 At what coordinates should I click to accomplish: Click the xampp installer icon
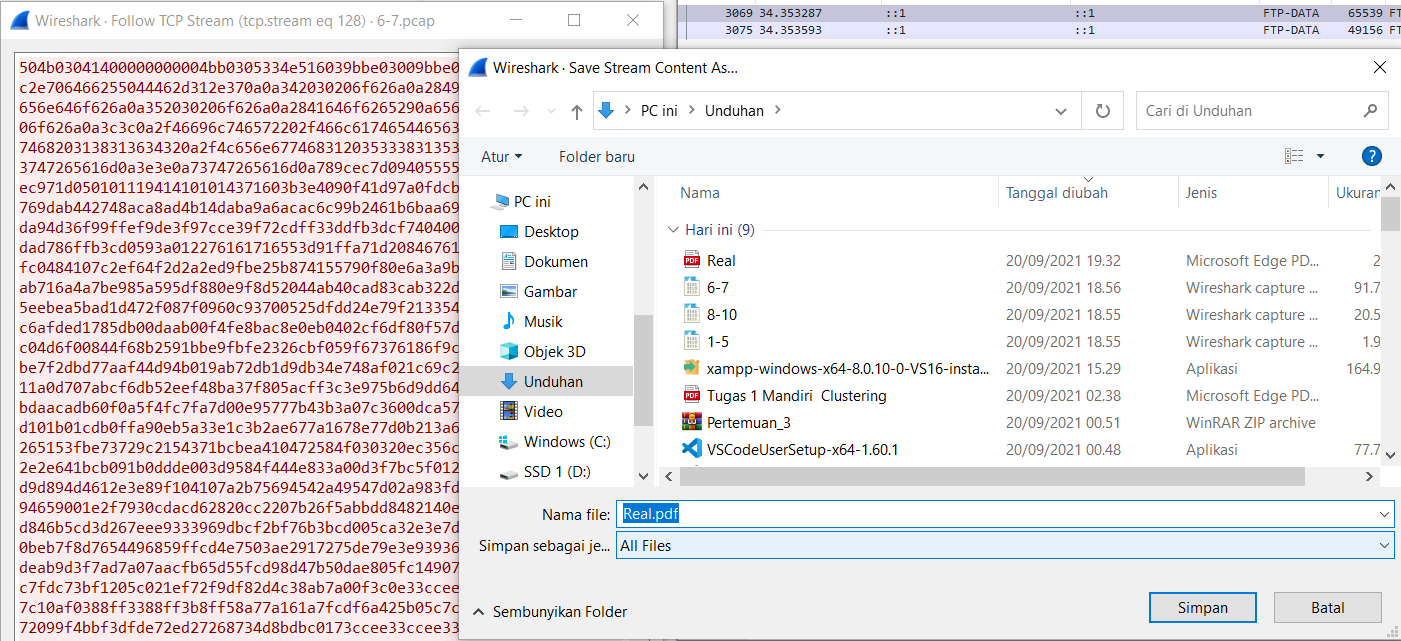[x=691, y=368]
